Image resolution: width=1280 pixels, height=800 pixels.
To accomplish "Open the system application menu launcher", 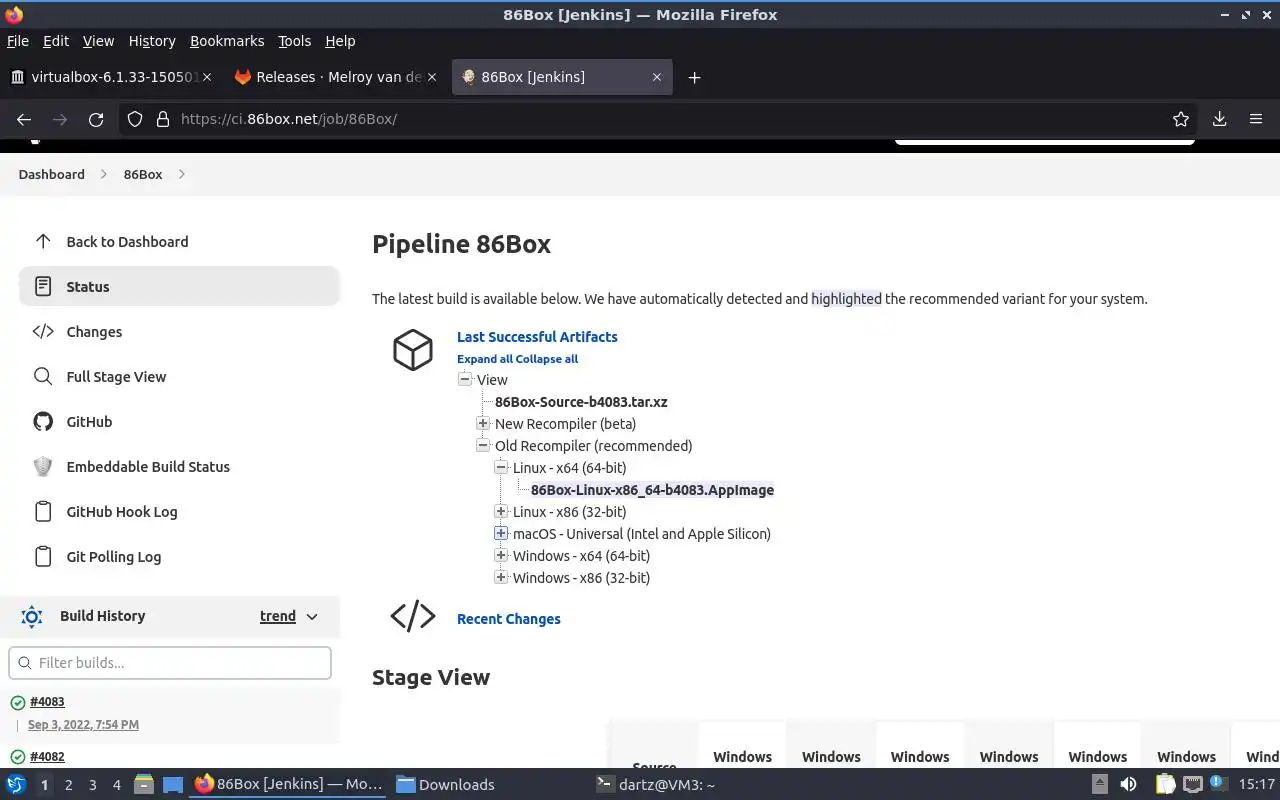I will pos(16,784).
